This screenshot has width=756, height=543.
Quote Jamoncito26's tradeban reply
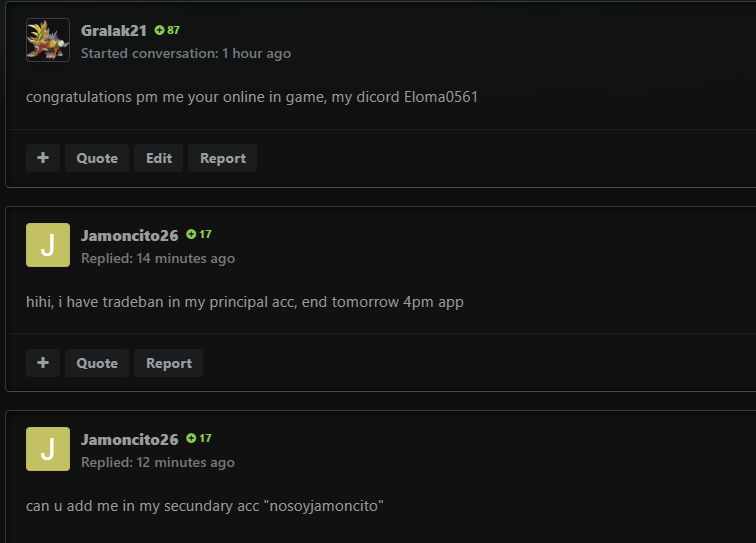[97, 363]
